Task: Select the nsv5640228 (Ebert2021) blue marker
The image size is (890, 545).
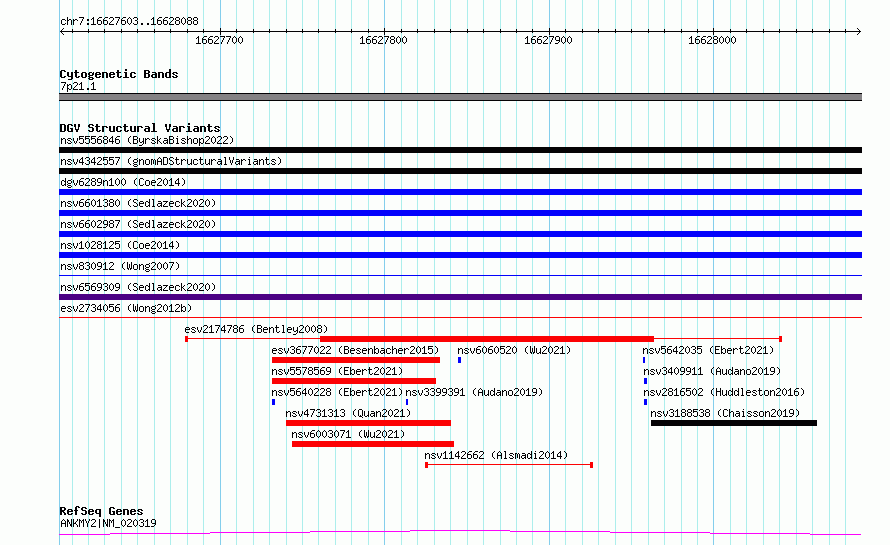Action: click(274, 402)
